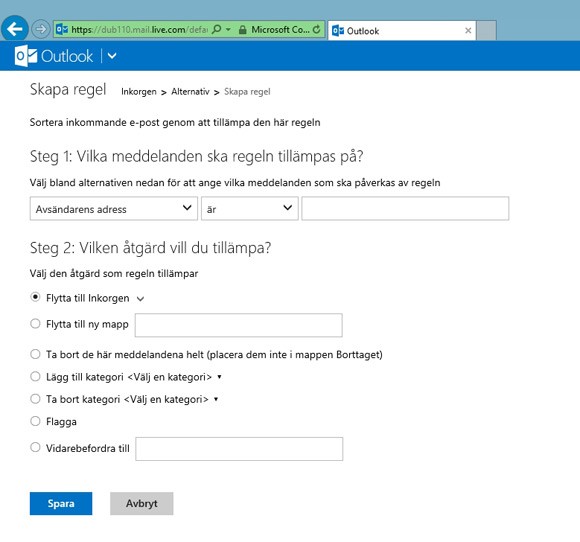The width and height of the screenshot is (580, 542).
Task: Close the Outlook browser tab
Action: pos(468,30)
